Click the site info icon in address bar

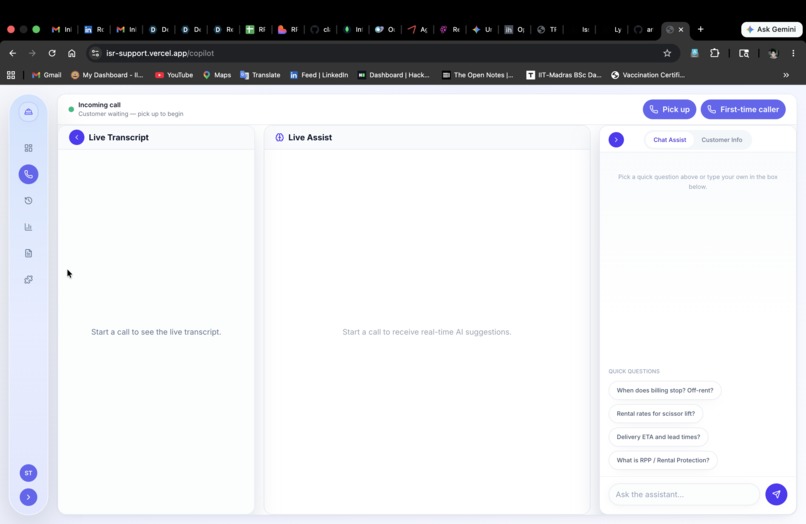95,53
